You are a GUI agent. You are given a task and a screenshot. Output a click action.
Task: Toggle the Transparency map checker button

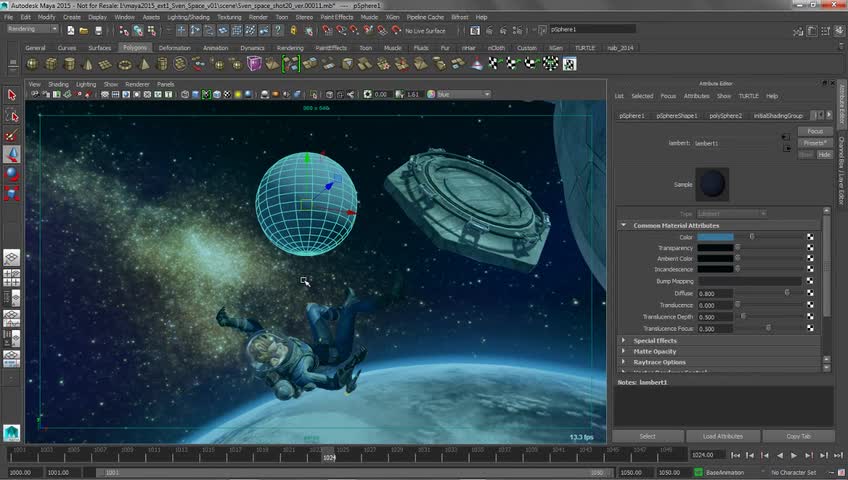(810, 248)
